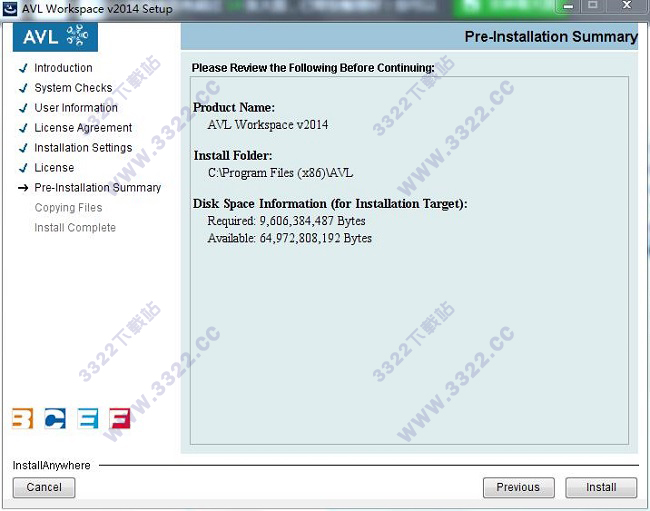Screen dimensions: 650x511
Task: Click the Pre-Installation Summary page header
Action: coord(551,36)
